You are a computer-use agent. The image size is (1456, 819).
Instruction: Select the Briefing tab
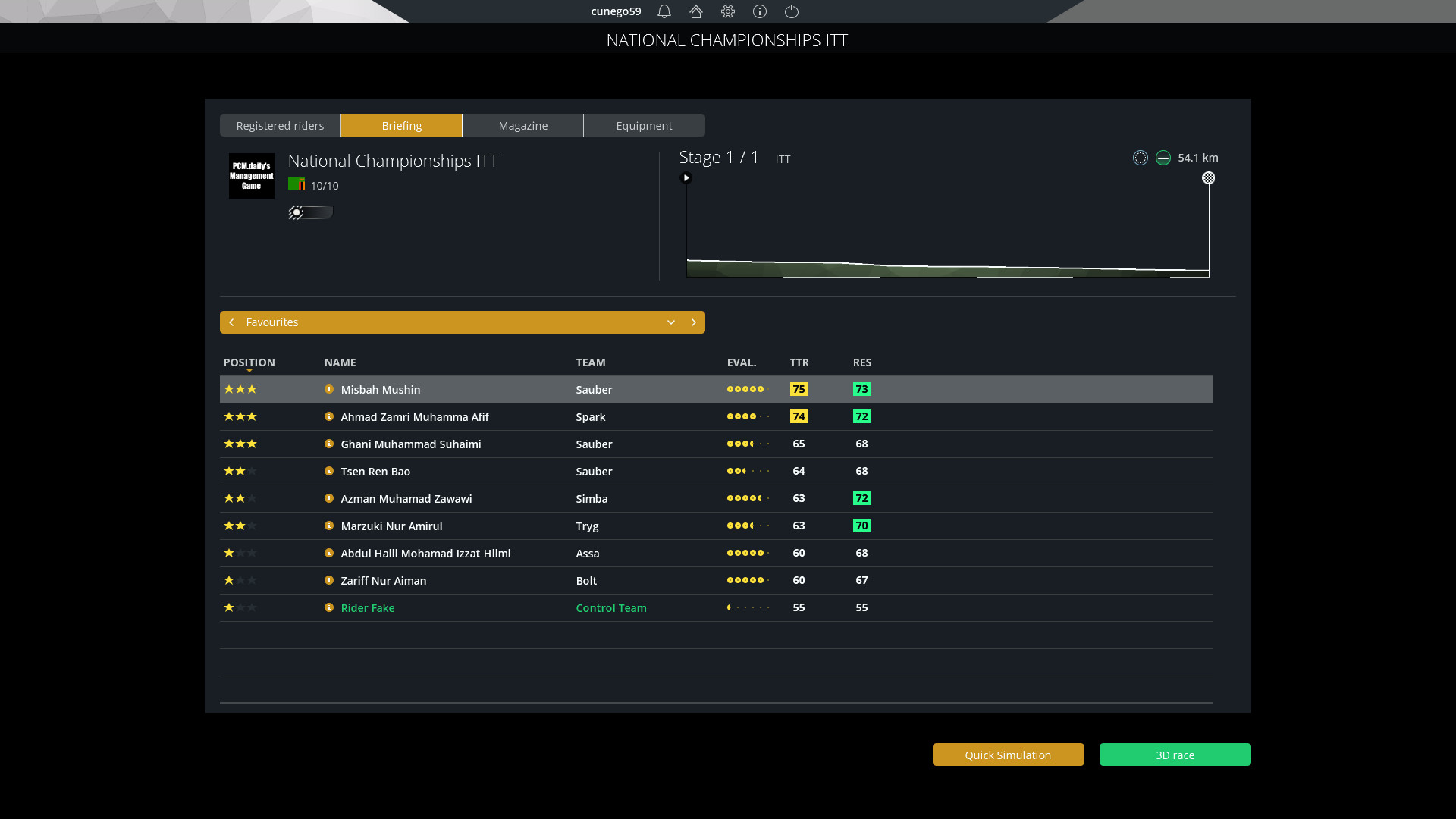click(x=402, y=125)
